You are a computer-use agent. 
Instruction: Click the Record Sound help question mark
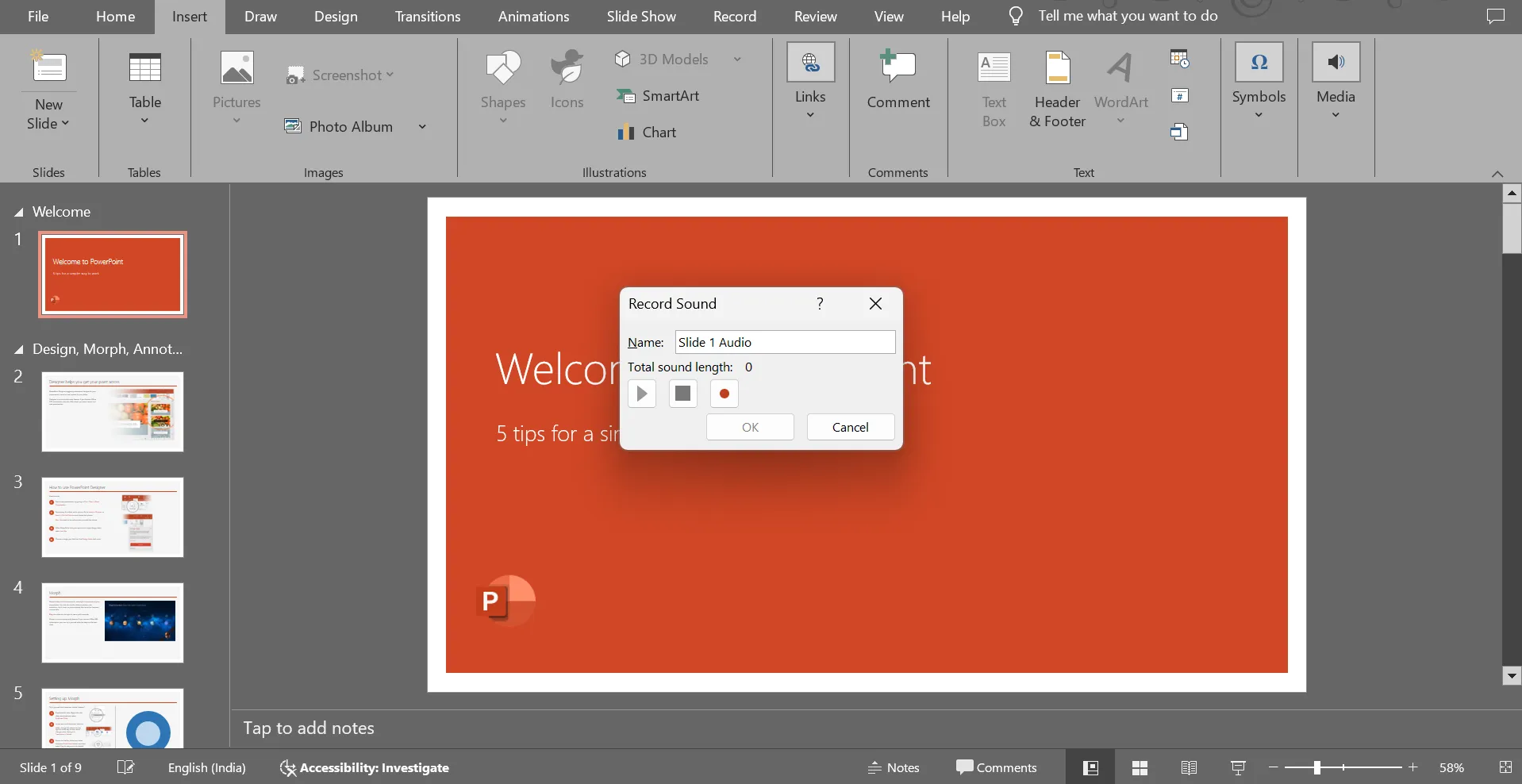tap(820, 304)
